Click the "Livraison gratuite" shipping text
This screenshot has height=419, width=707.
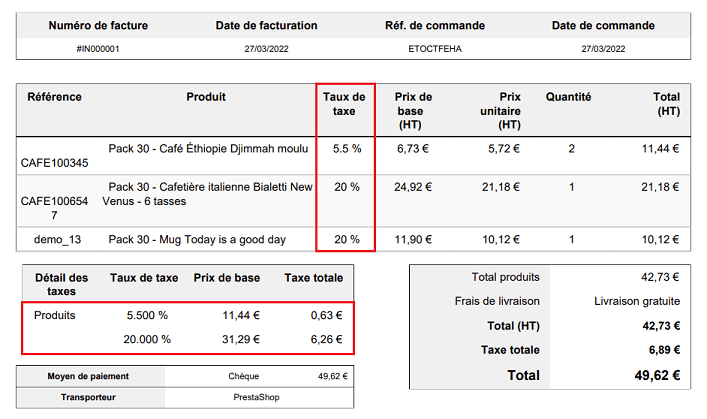(636, 301)
